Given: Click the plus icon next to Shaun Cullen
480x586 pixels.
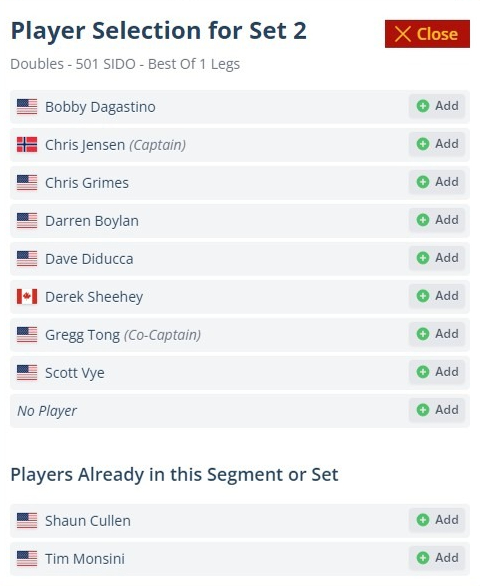Looking at the screenshot, I should pos(423,520).
